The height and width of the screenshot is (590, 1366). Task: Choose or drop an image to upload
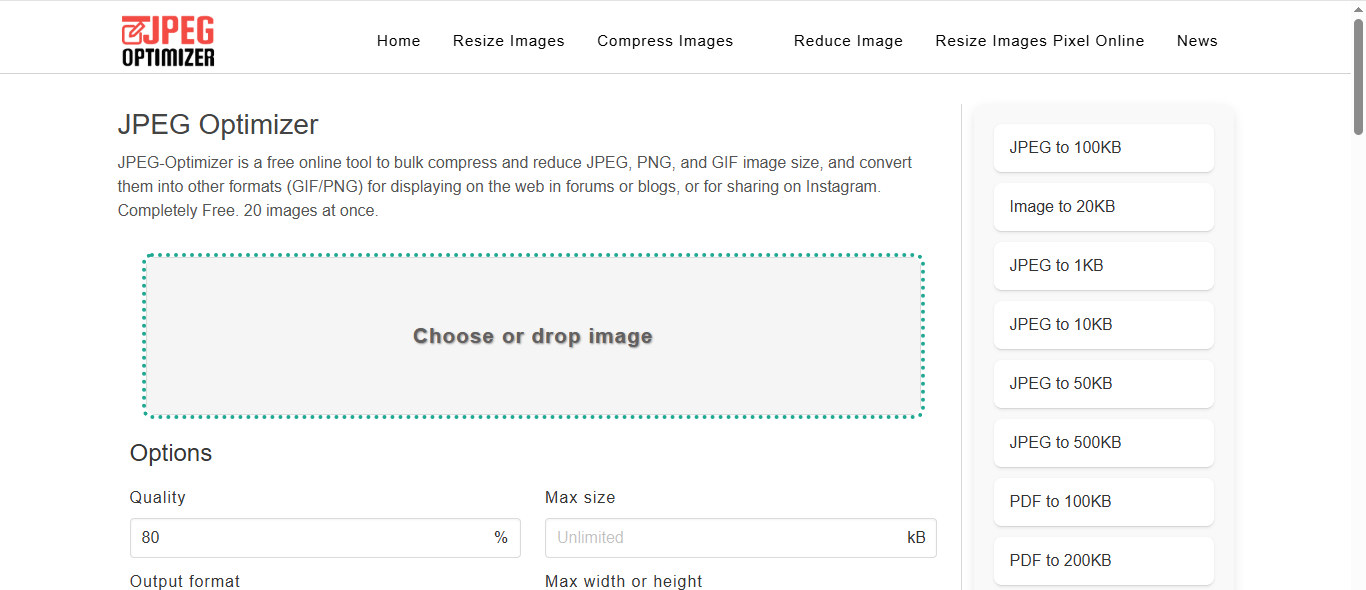(533, 336)
